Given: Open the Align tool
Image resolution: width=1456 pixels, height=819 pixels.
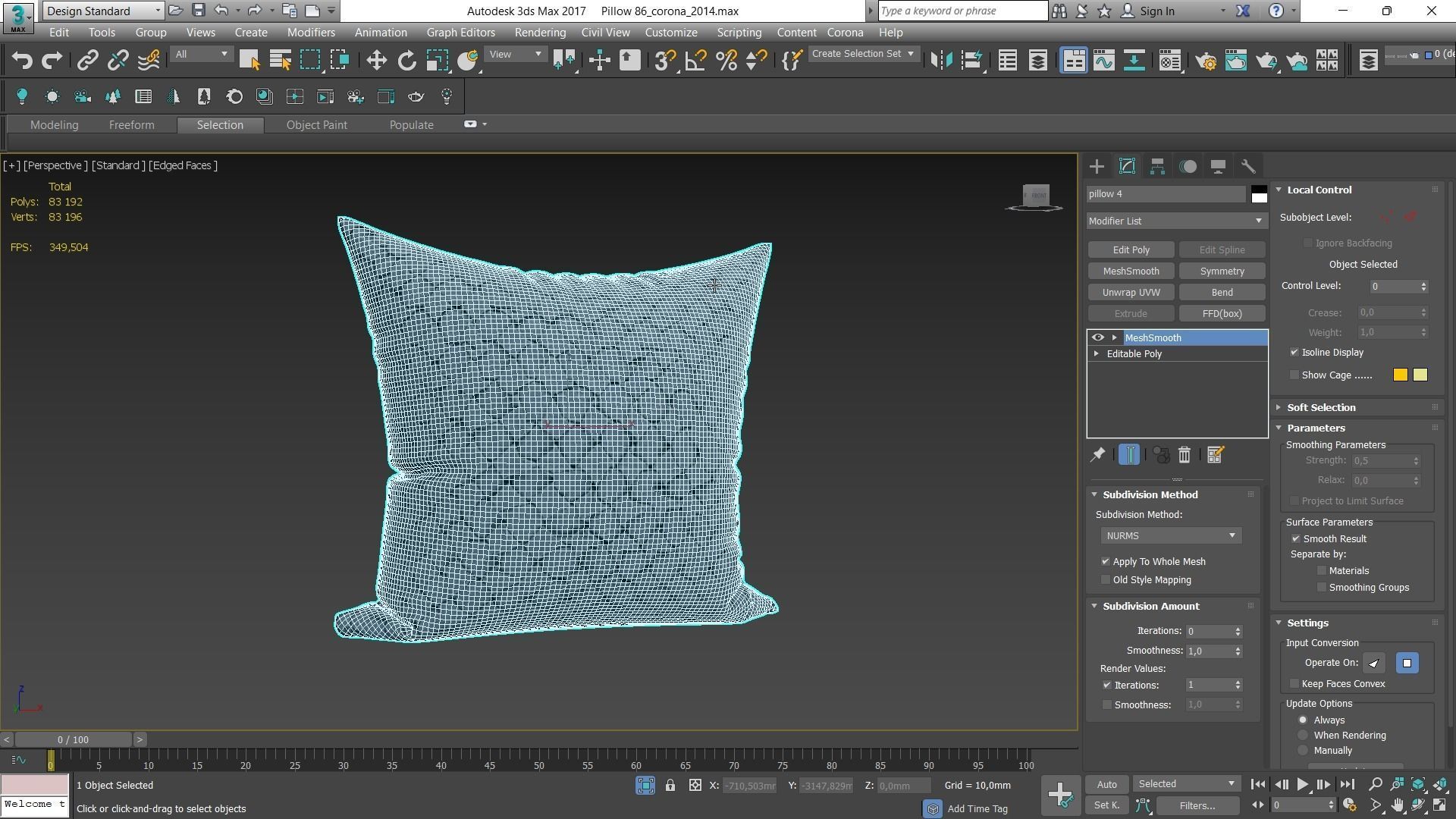Looking at the screenshot, I should coord(972,61).
